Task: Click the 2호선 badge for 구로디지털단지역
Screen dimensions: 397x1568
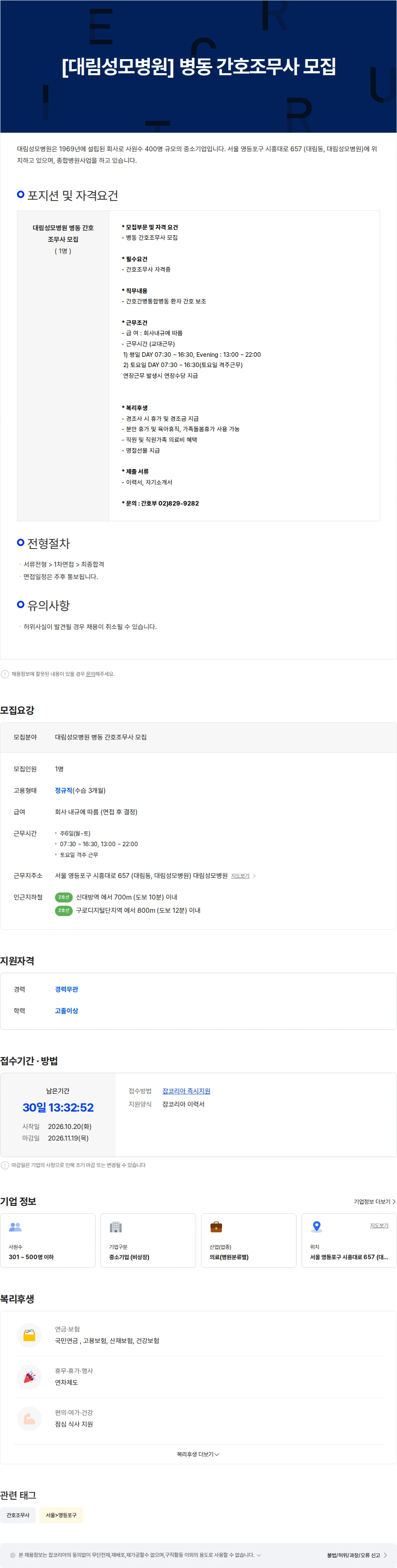Action: click(63, 911)
